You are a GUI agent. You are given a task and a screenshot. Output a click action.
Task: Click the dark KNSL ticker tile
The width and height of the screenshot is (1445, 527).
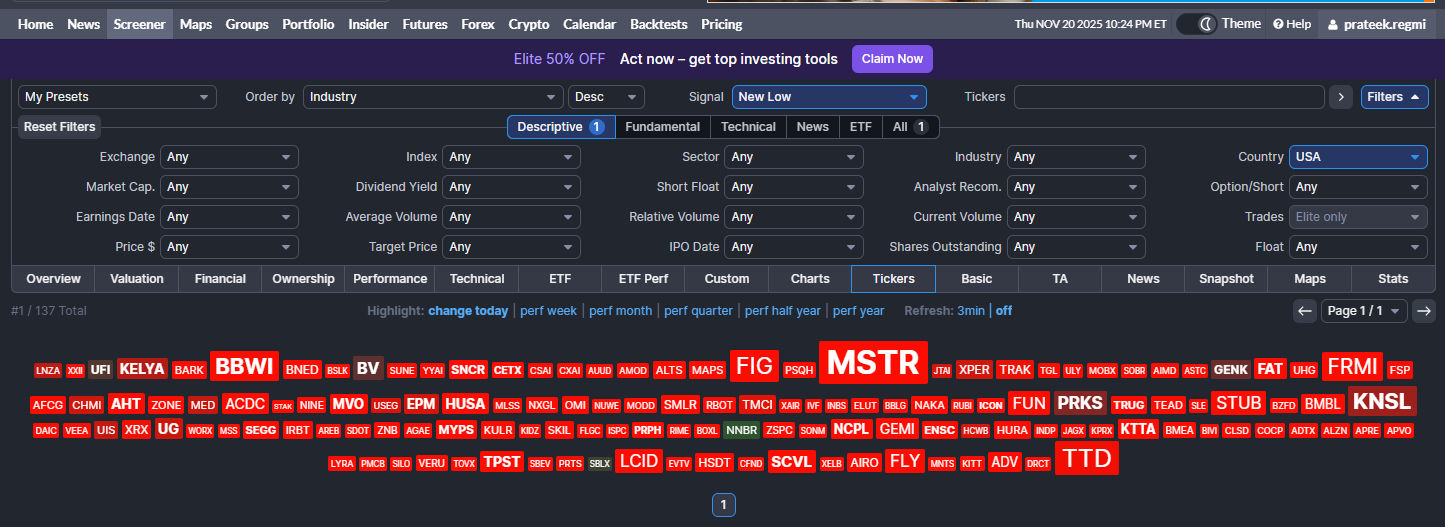point(1382,402)
